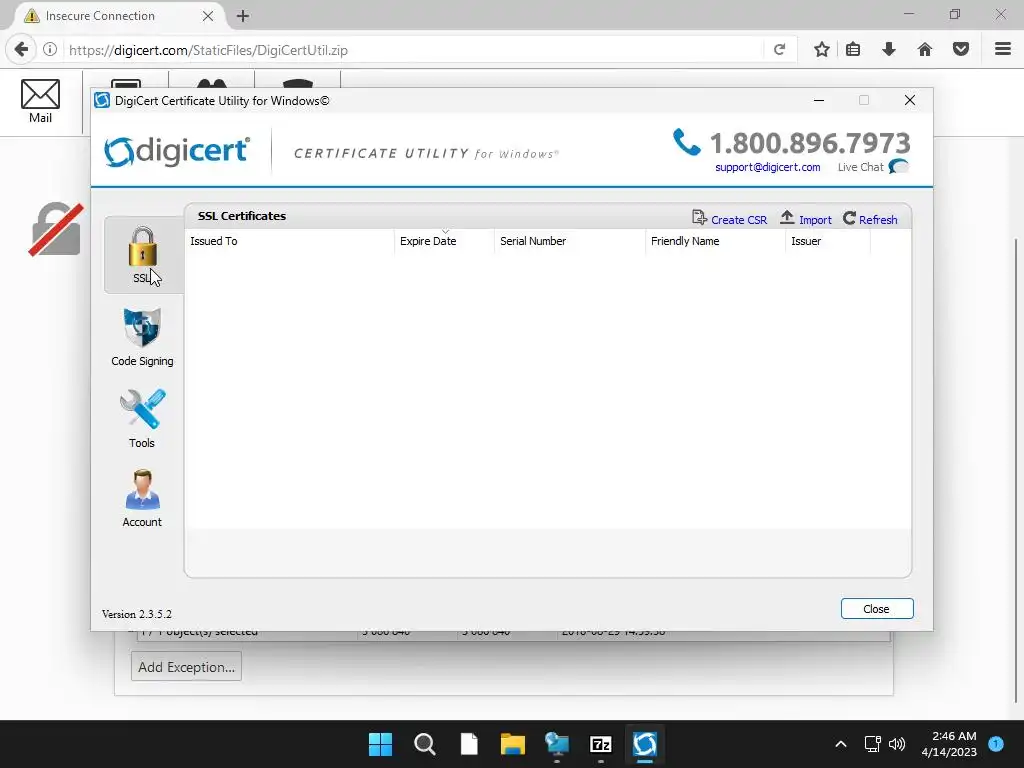The image size is (1024, 768).
Task: Sort by the Friendly Name column
Action: pos(715,241)
